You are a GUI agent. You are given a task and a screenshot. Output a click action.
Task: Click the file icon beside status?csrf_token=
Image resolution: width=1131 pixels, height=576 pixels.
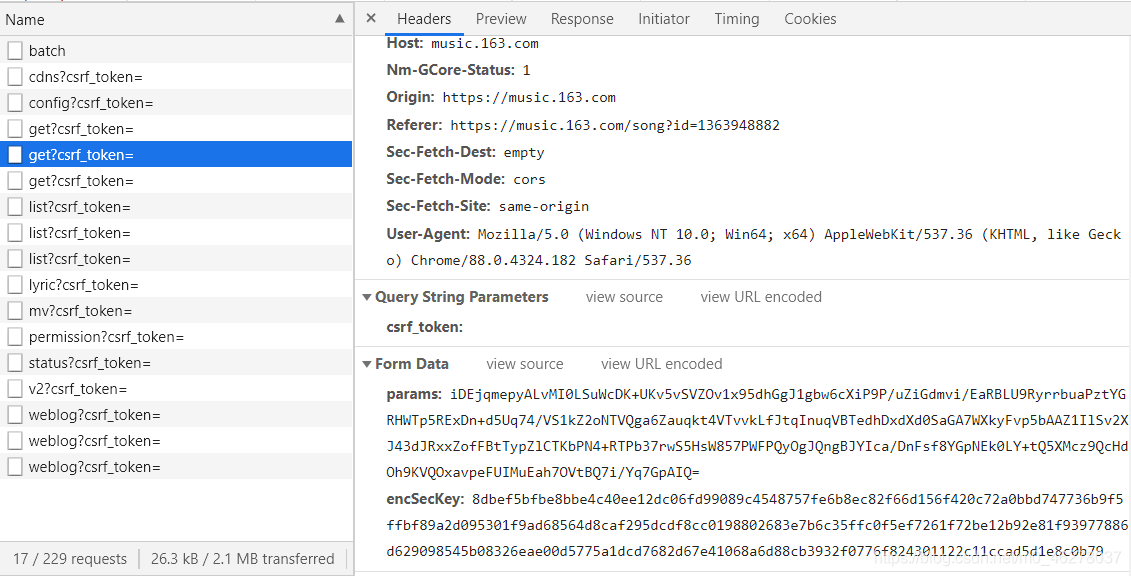[14, 363]
